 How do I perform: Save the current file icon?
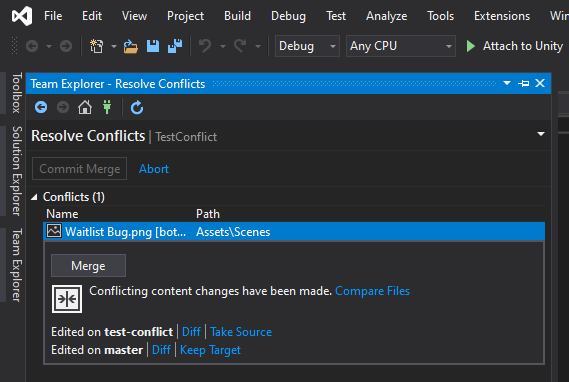click(x=153, y=46)
